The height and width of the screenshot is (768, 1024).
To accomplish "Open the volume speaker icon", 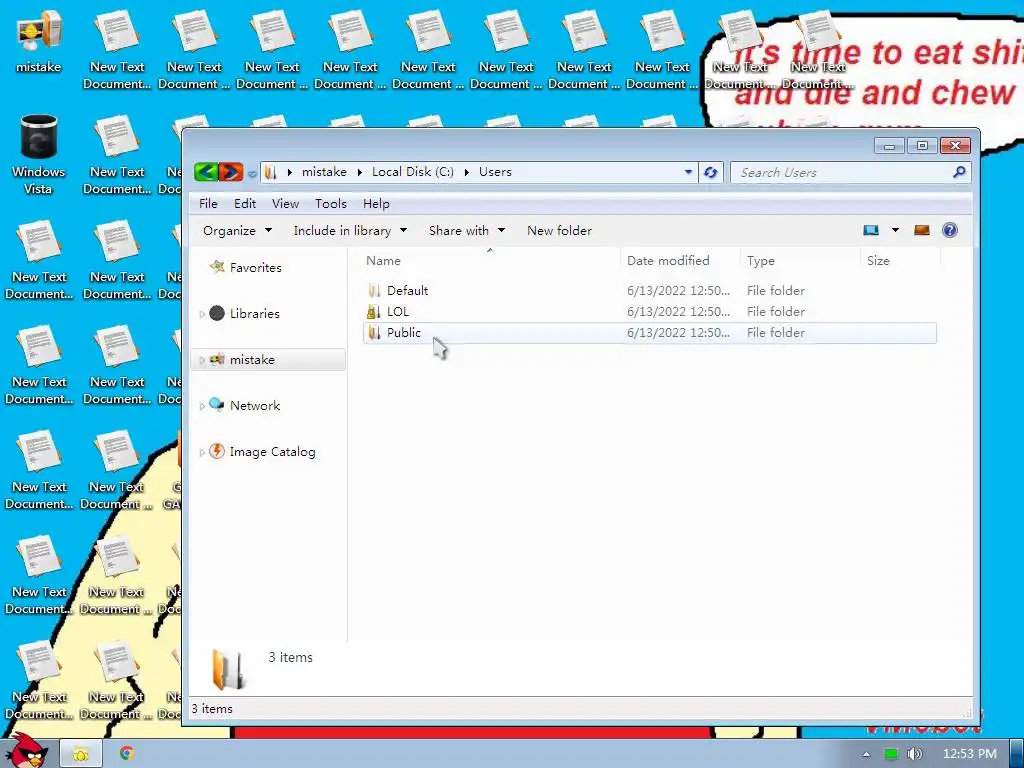I will click(x=914, y=754).
